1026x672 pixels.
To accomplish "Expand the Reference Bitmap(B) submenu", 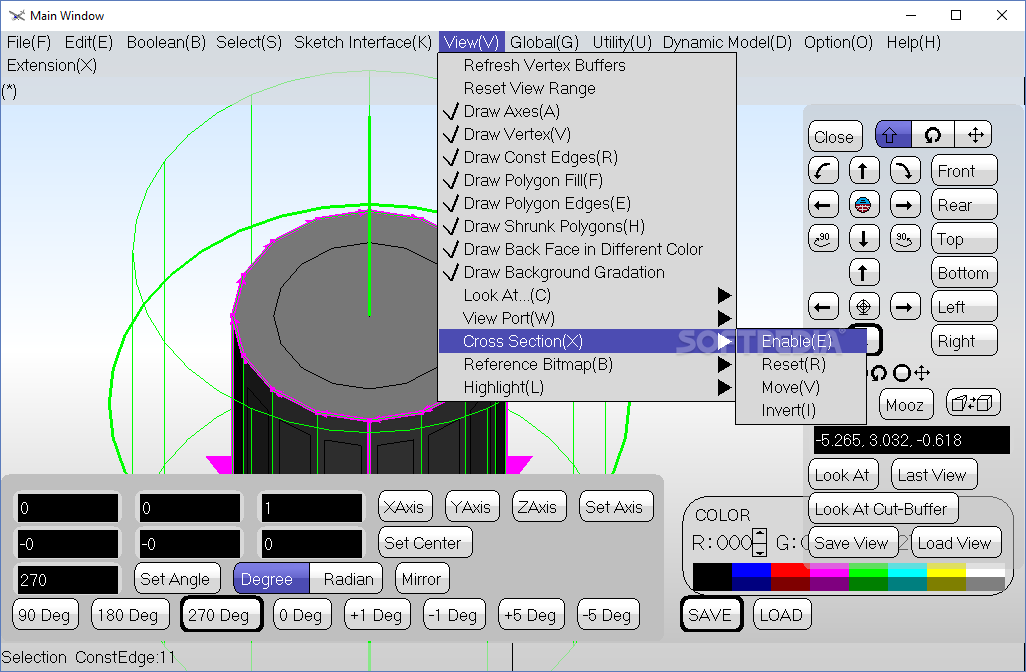I will tap(587, 364).
